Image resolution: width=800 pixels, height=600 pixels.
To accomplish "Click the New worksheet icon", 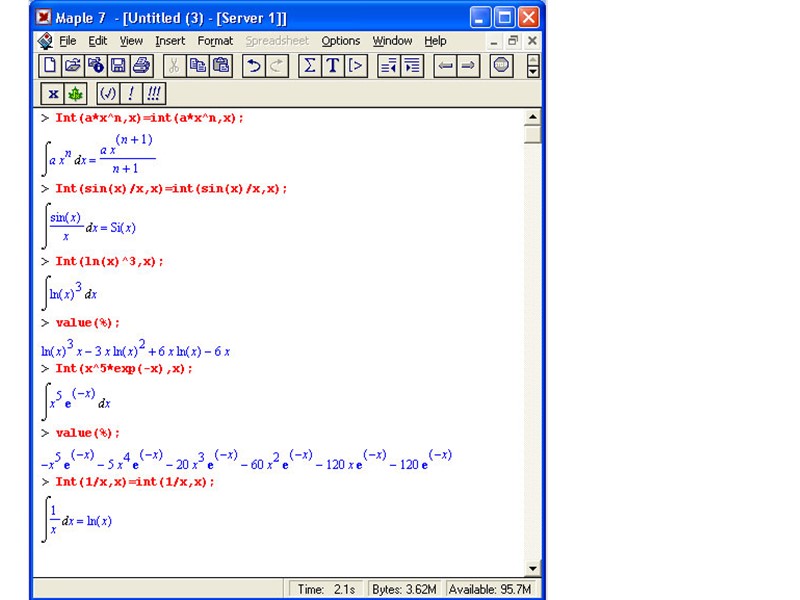I will (x=50, y=66).
